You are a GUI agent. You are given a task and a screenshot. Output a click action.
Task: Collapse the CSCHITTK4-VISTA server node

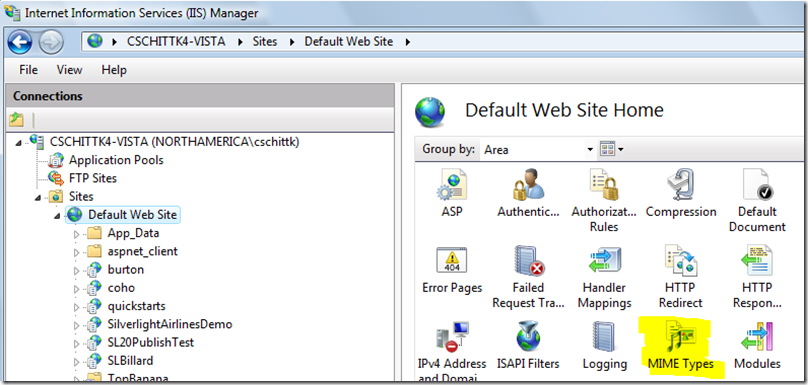click(19, 142)
